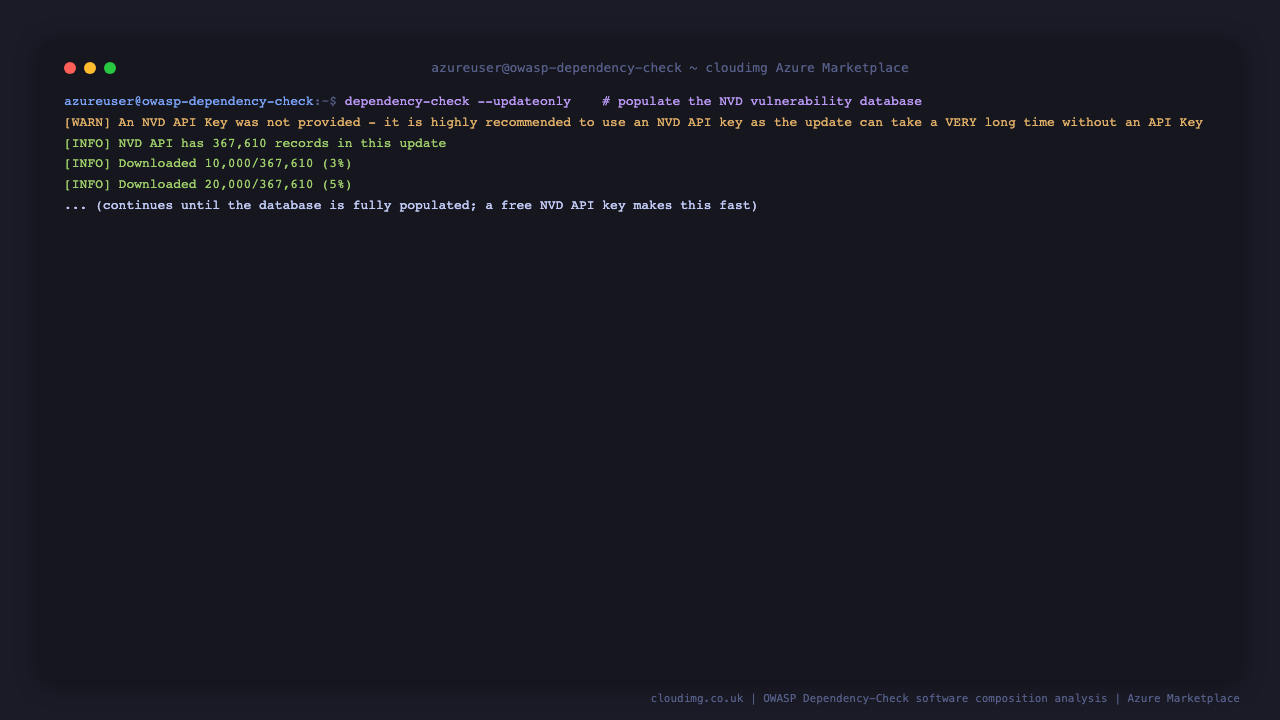
Task: Click the red close window dot
Action: (x=70, y=68)
